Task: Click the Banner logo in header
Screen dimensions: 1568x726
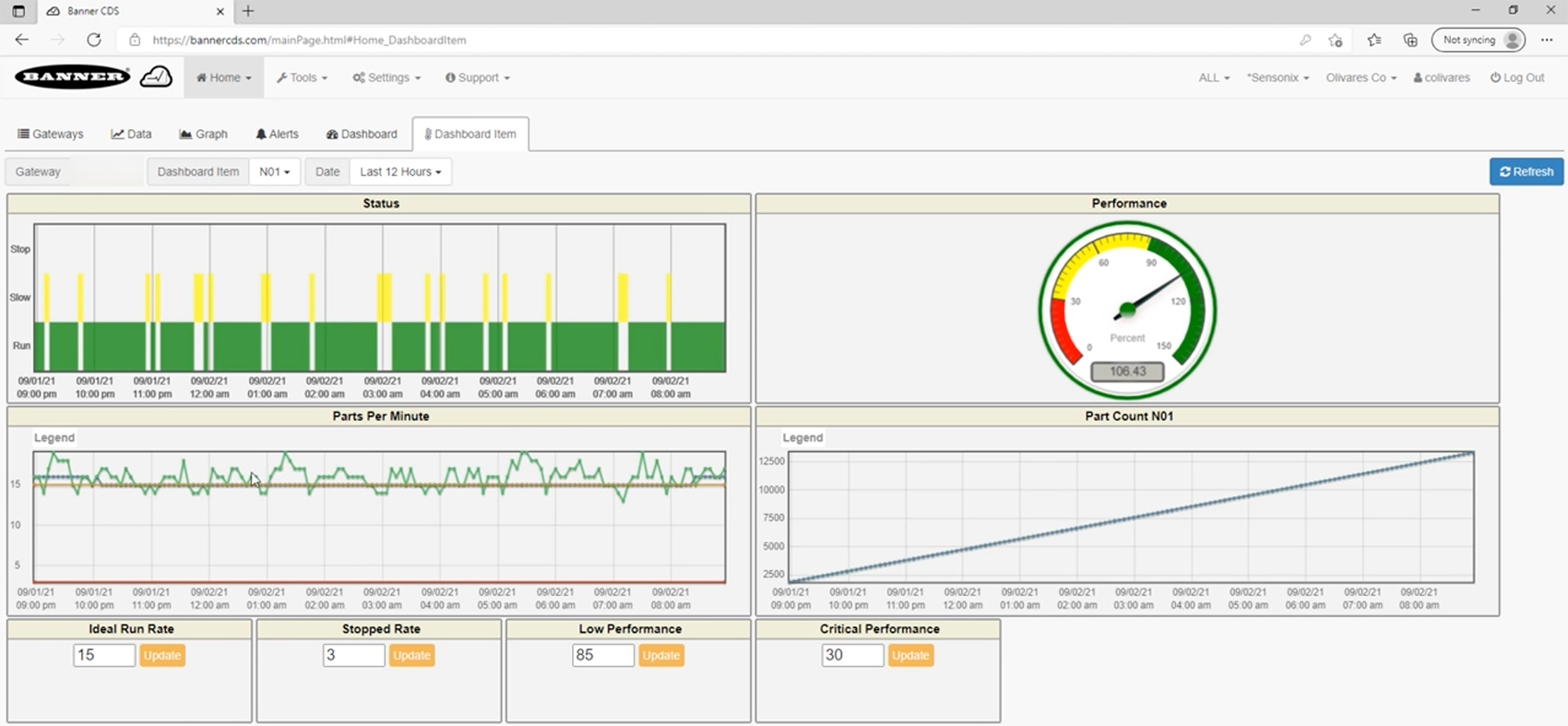Action: tap(72, 77)
